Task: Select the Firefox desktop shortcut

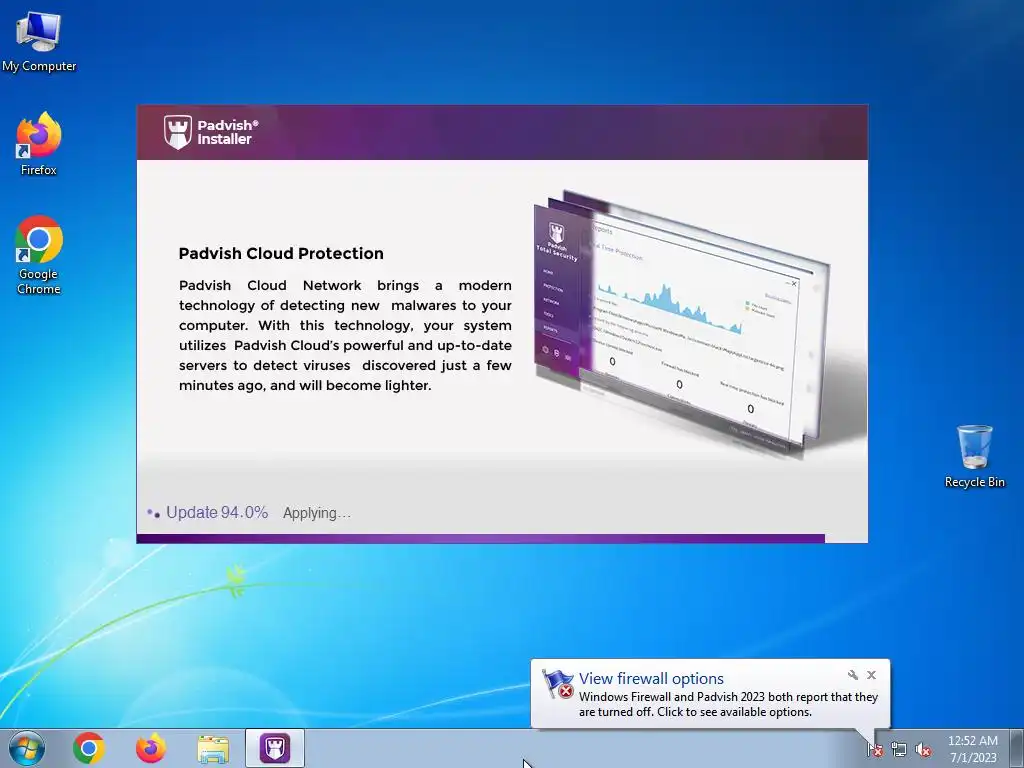Action: (x=39, y=144)
